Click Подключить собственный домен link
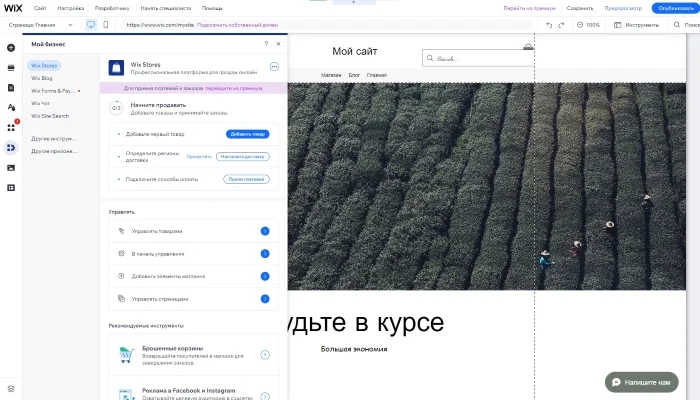This screenshot has width=700, height=400. (x=238, y=25)
